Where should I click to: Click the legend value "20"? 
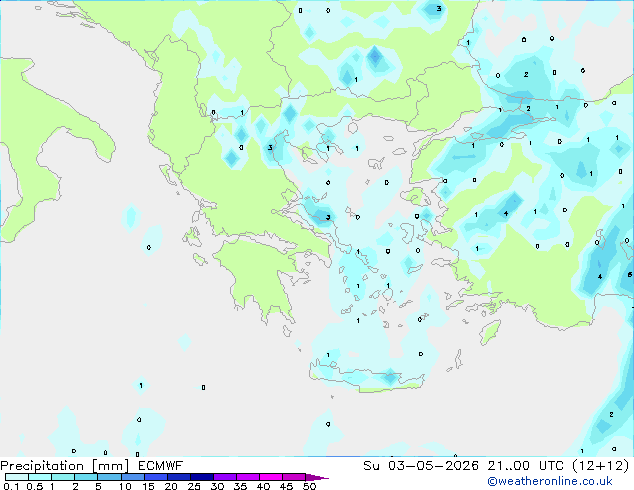(171, 486)
